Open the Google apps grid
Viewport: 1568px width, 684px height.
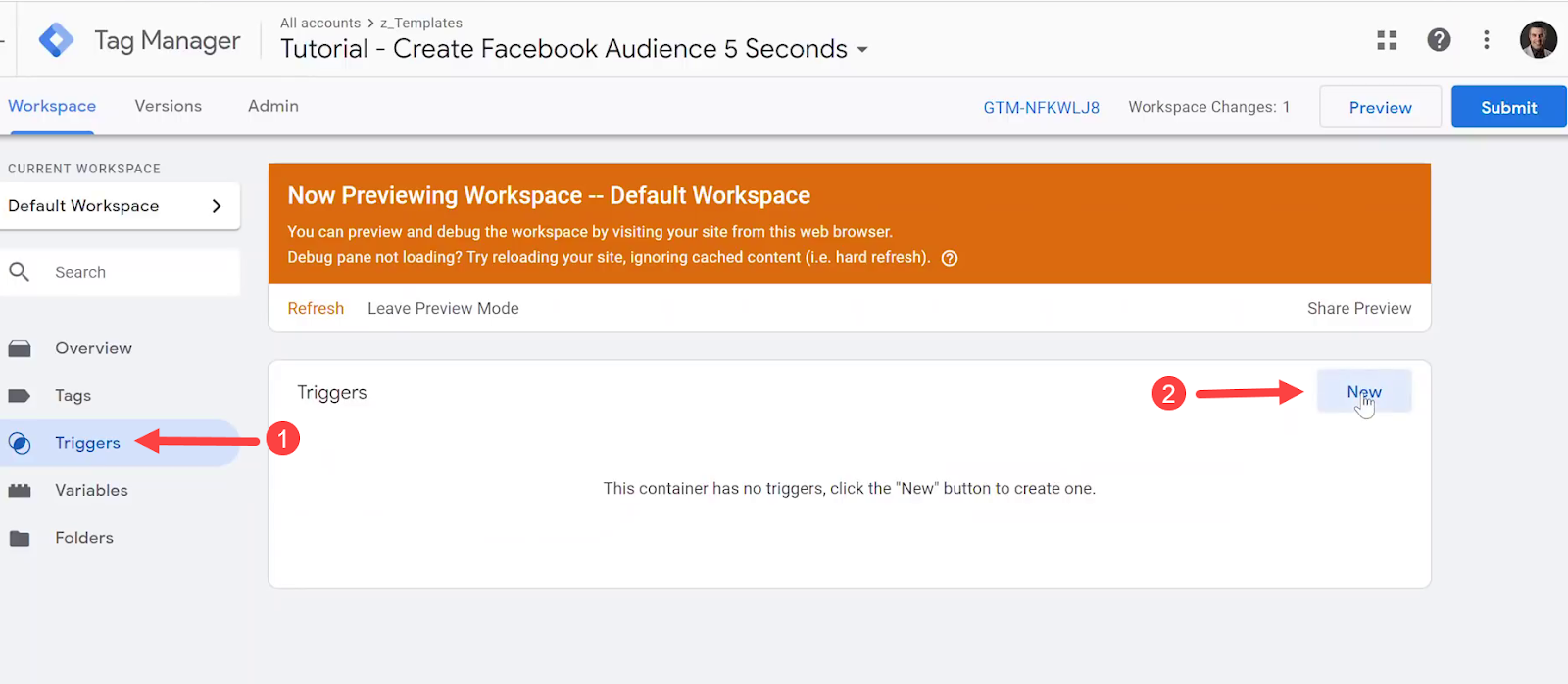tap(1387, 40)
